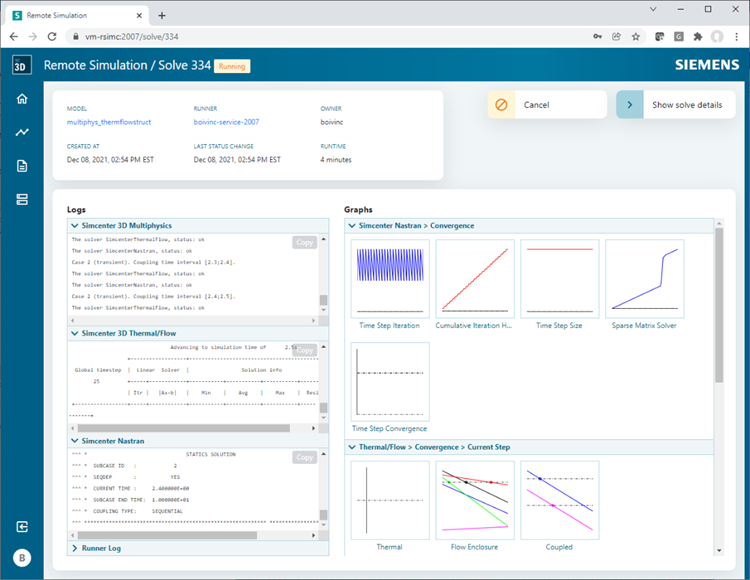
Task: Open the analytics chart icon in sidebar
Action: [x=22, y=132]
